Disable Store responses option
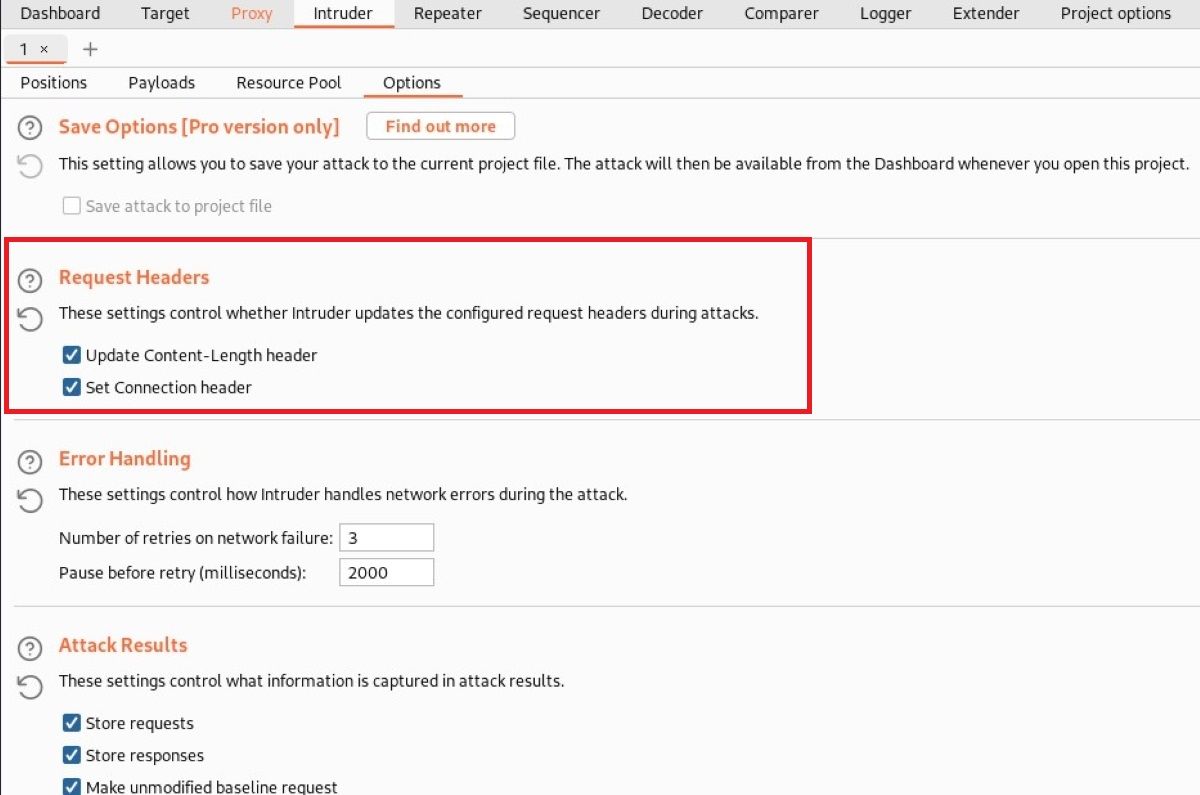 [72, 755]
